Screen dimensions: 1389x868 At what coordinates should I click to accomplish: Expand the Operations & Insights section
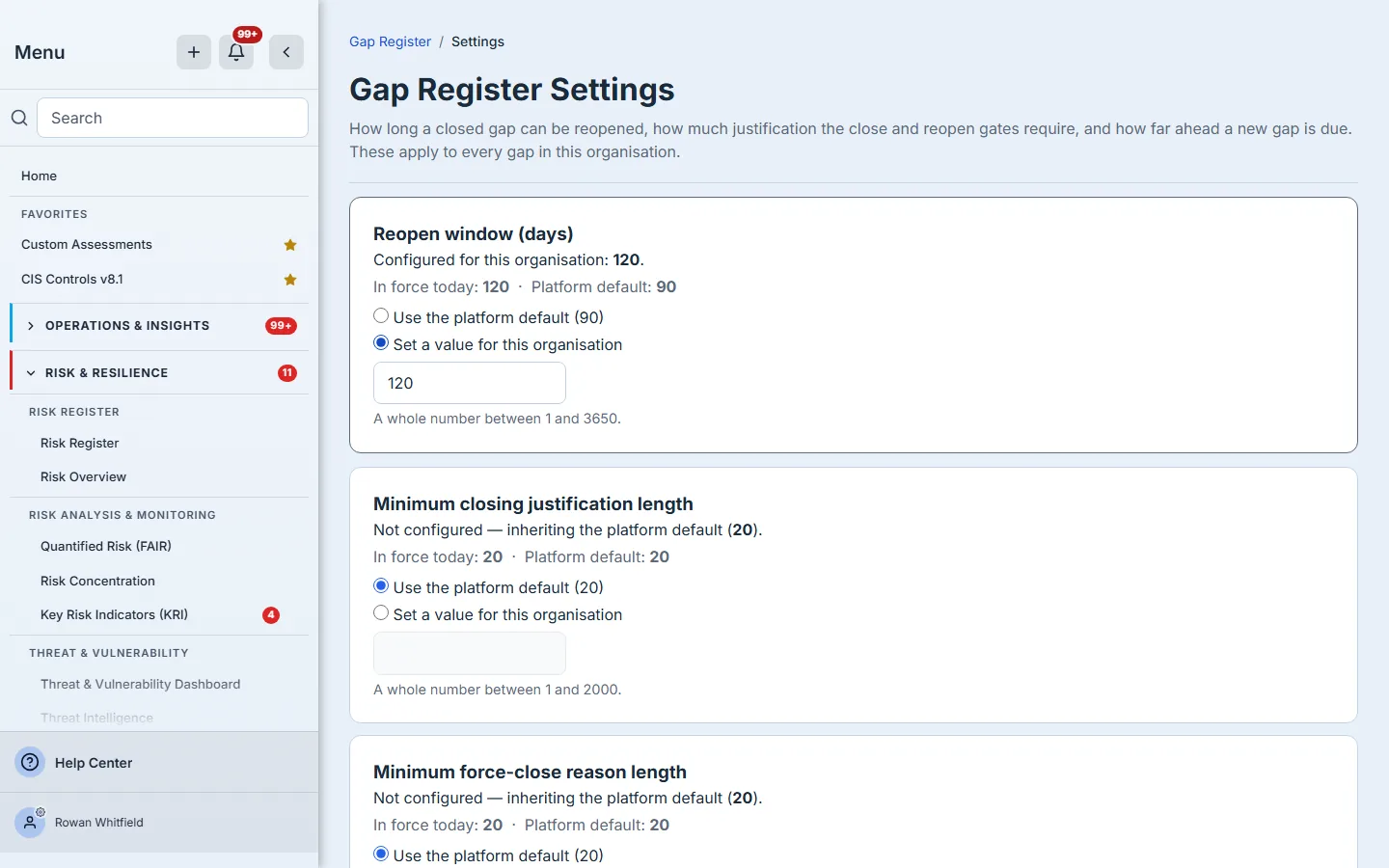(x=159, y=326)
